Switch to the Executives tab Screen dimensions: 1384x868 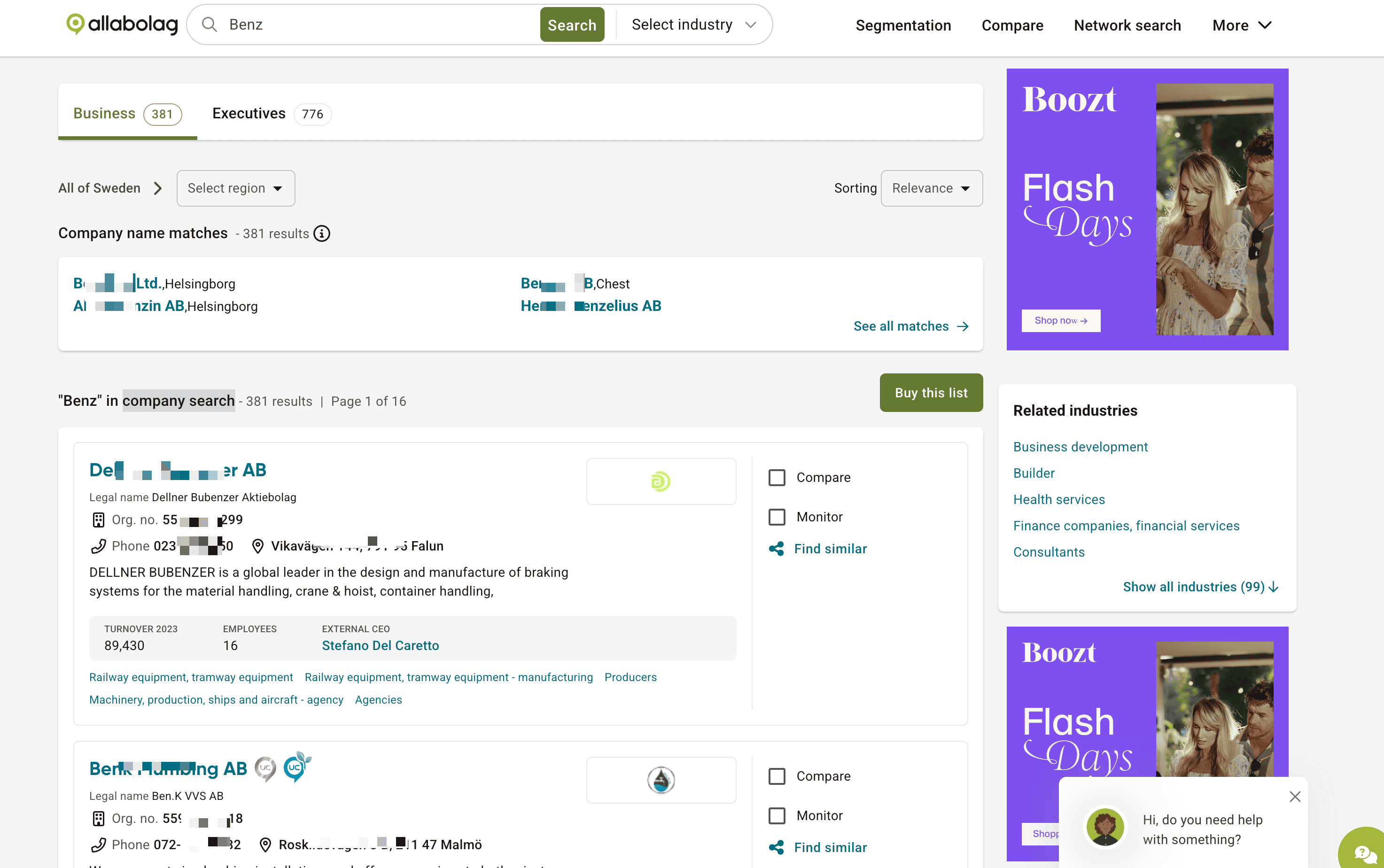tap(272, 114)
